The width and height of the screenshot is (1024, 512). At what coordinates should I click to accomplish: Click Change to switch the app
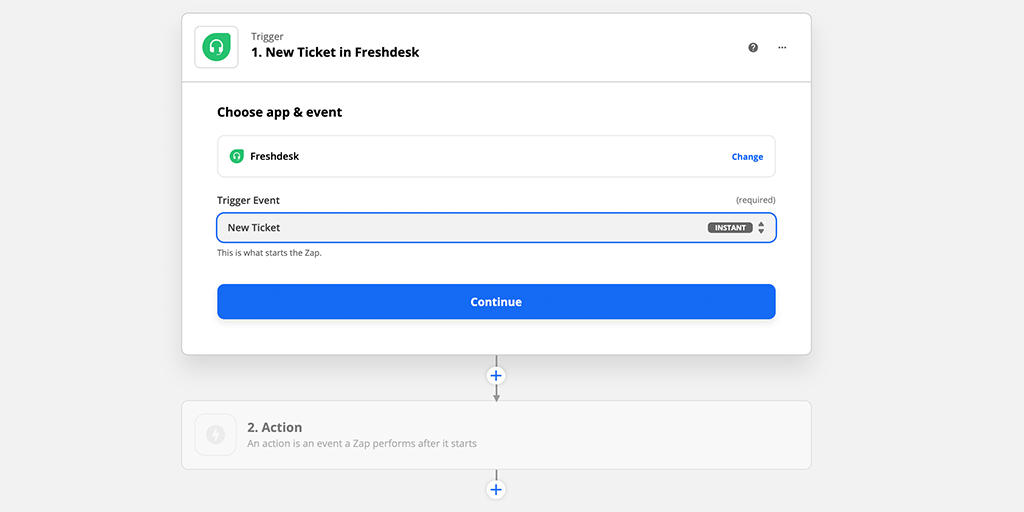coord(747,157)
